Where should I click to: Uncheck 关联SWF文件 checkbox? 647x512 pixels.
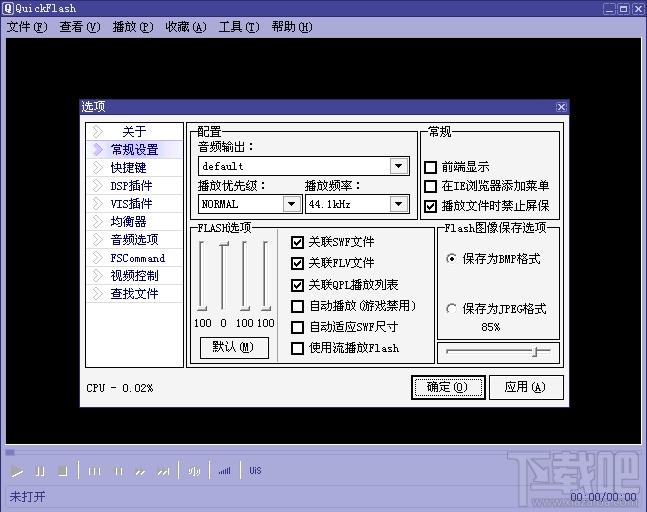point(297,242)
